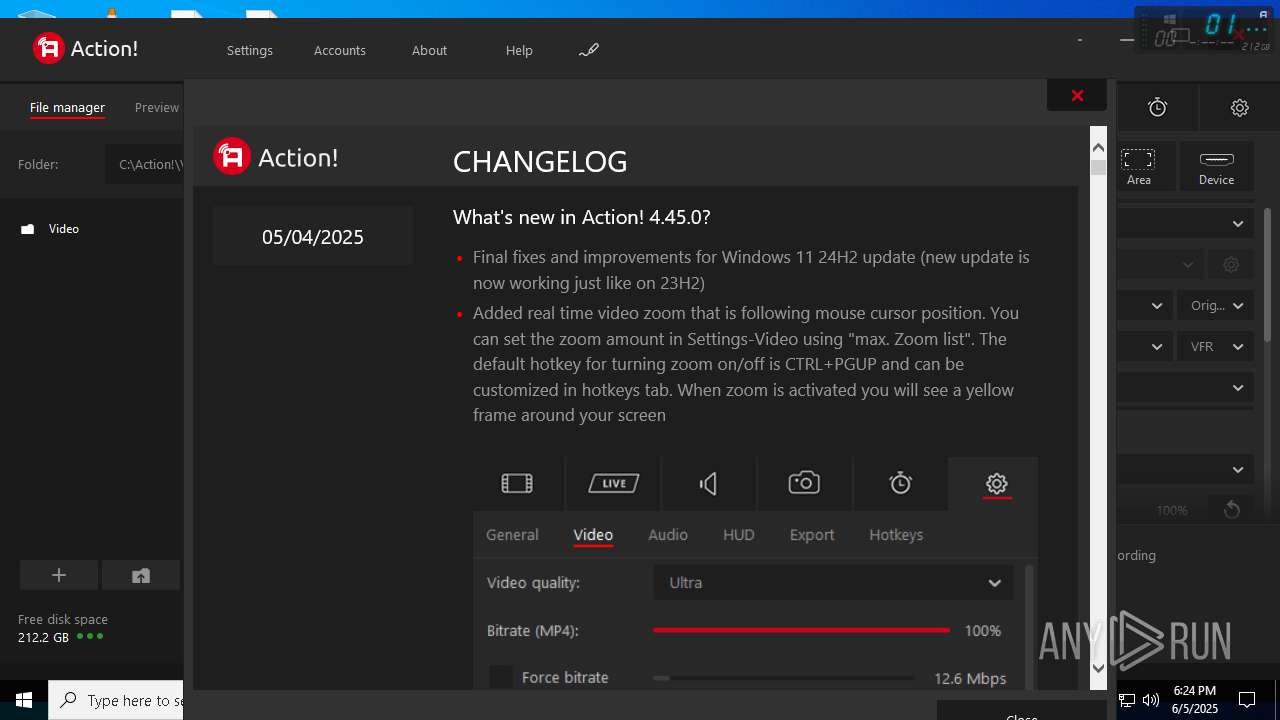The height and width of the screenshot is (720, 1280).
Task: Click the Force bitrate slider
Action: (783, 678)
